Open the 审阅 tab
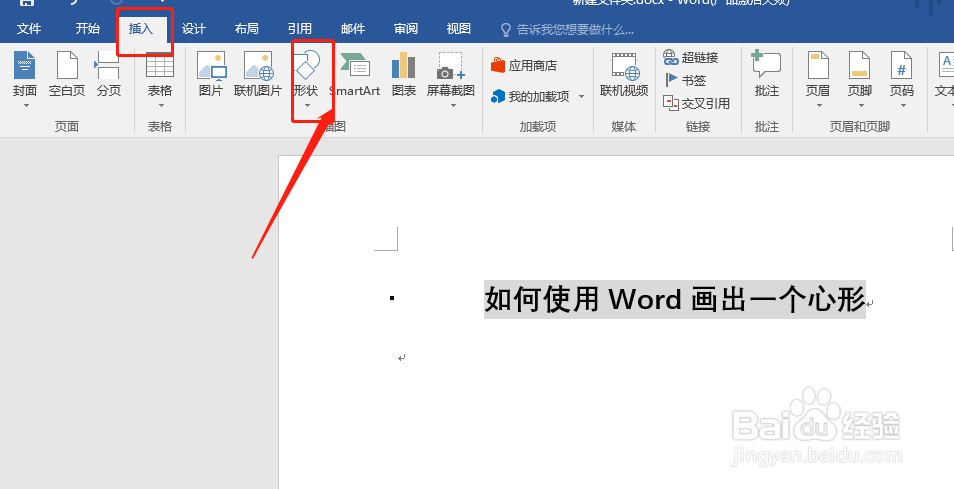Image resolution: width=954 pixels, height=489 pixels. 406,29
